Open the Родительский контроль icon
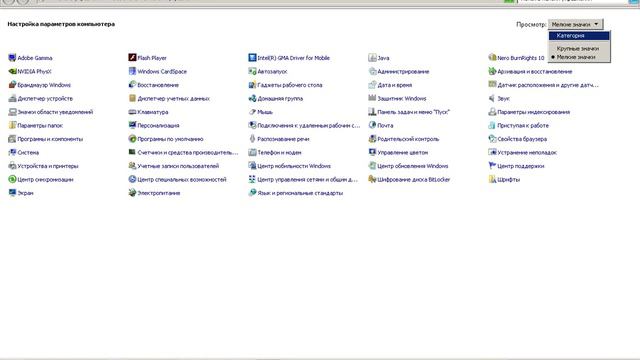640x360 pixels. pos(372,139)
